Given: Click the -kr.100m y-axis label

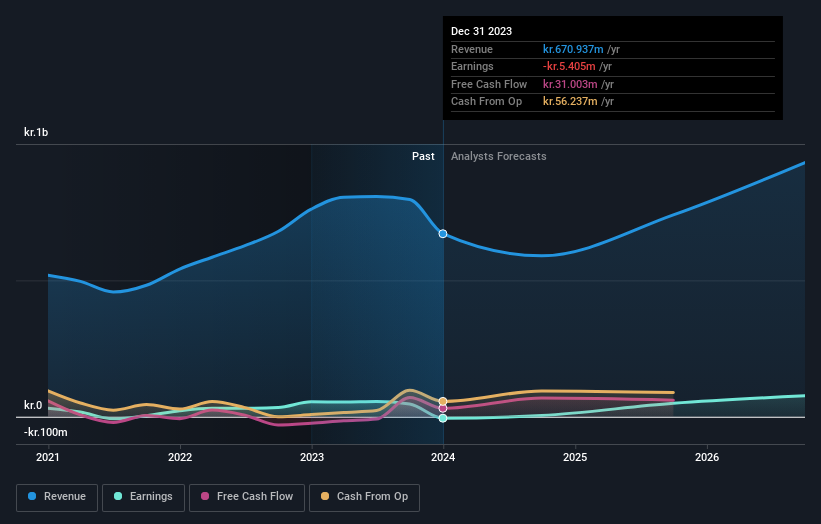Looking at the screenshot, I should pyautogui.click(x=46, y=432).
